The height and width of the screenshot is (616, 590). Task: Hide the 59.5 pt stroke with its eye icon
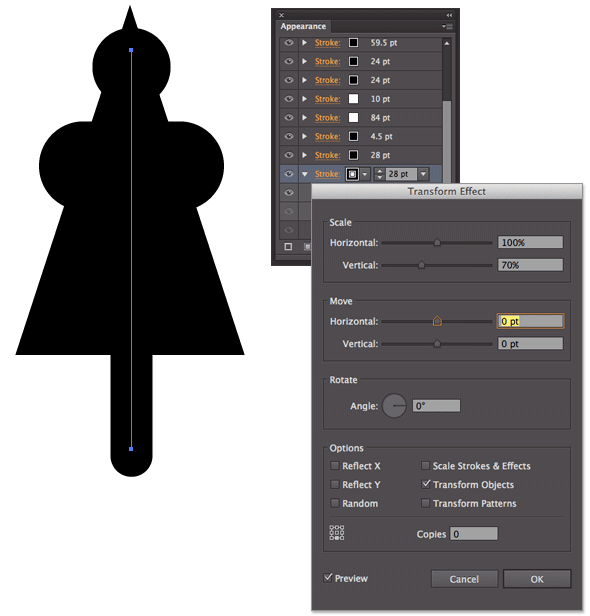pyautogui.click(x=289, y=42)
